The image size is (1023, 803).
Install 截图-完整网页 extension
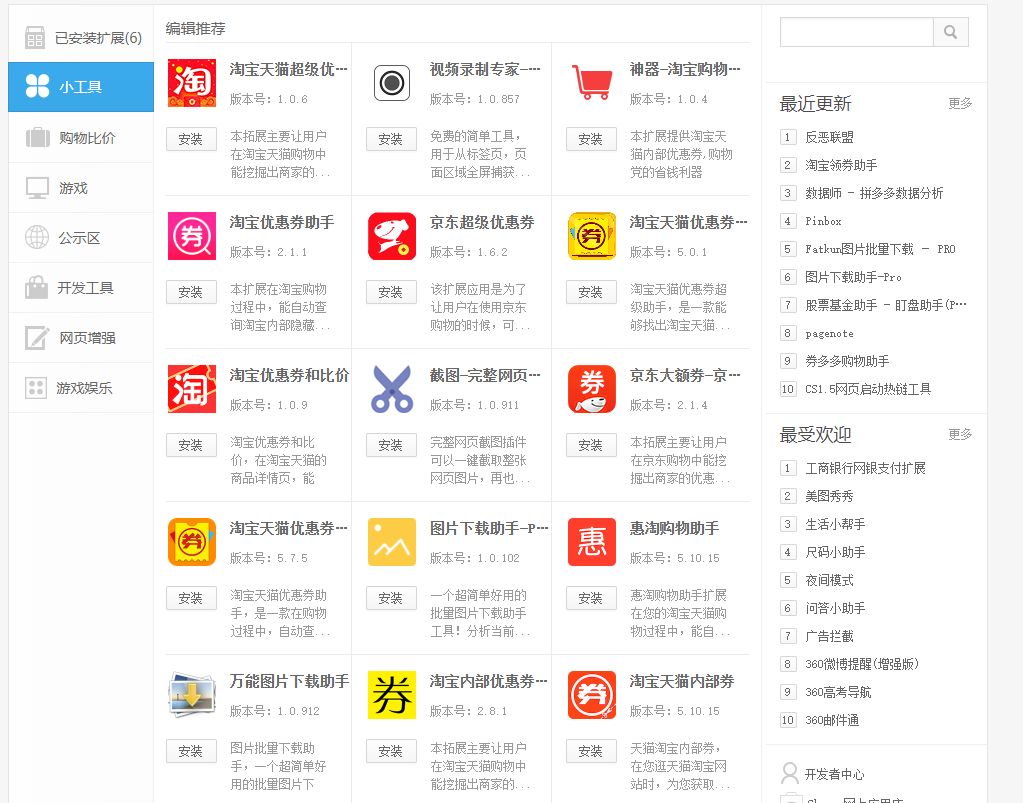coord(391,445)
